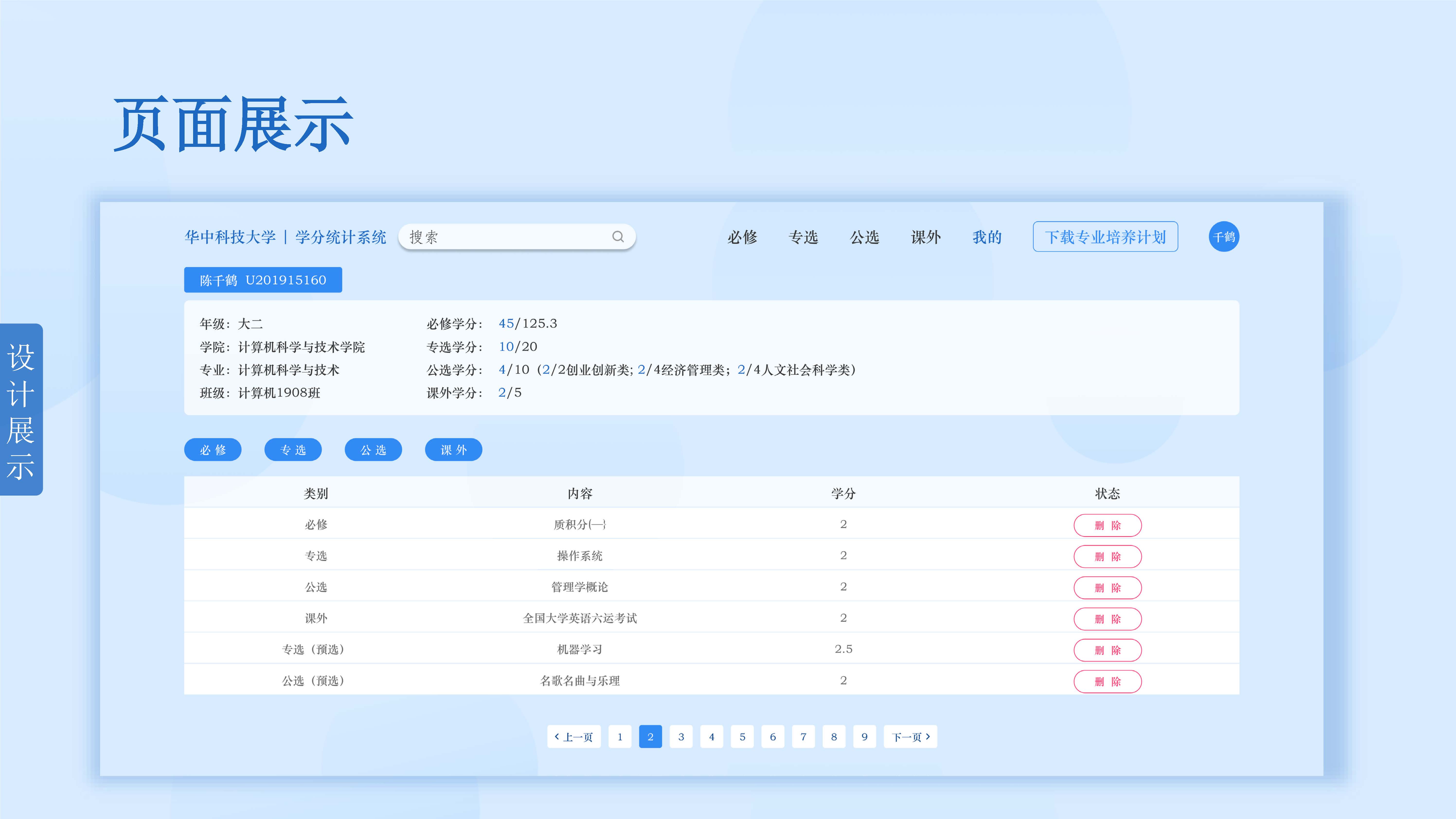This screenshot has width=1456, height=819.
Task: Click the 设计展示 side tab
Action: pyautogui.click(x=21, y=410)
